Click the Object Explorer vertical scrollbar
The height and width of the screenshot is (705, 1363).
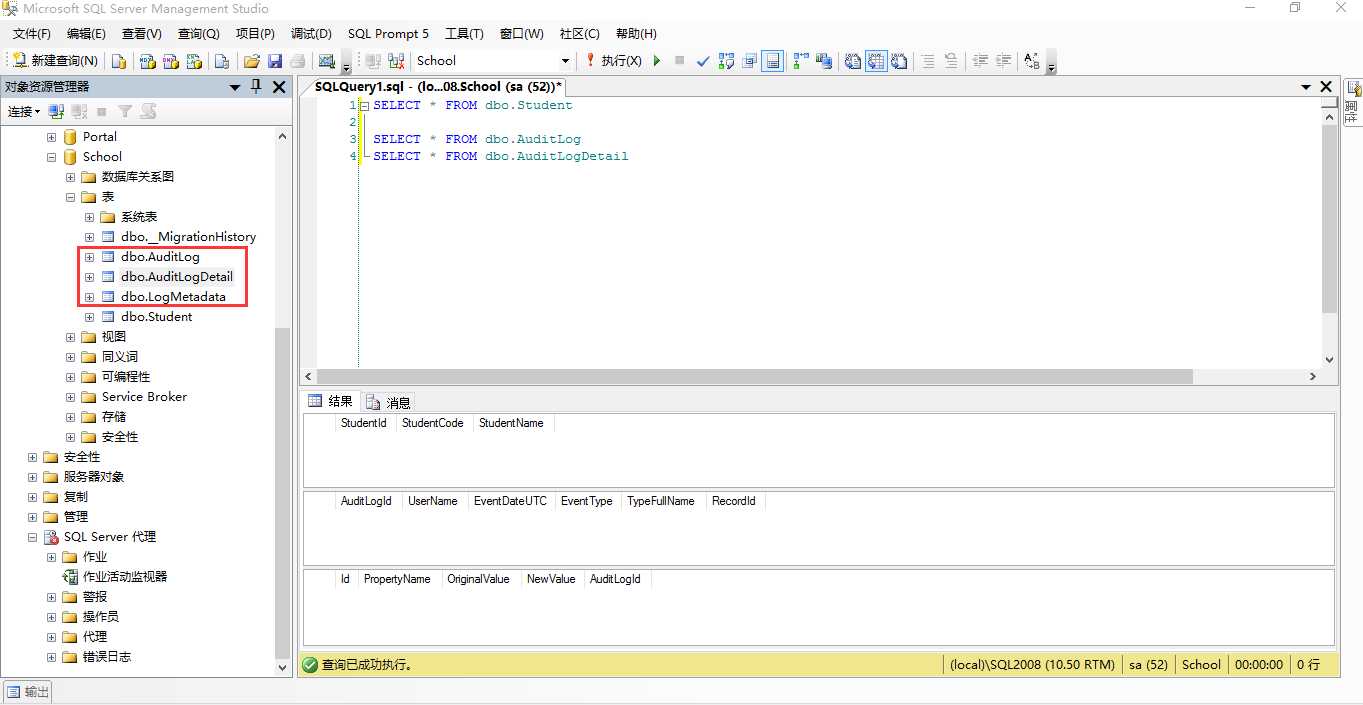click(283, 402)
